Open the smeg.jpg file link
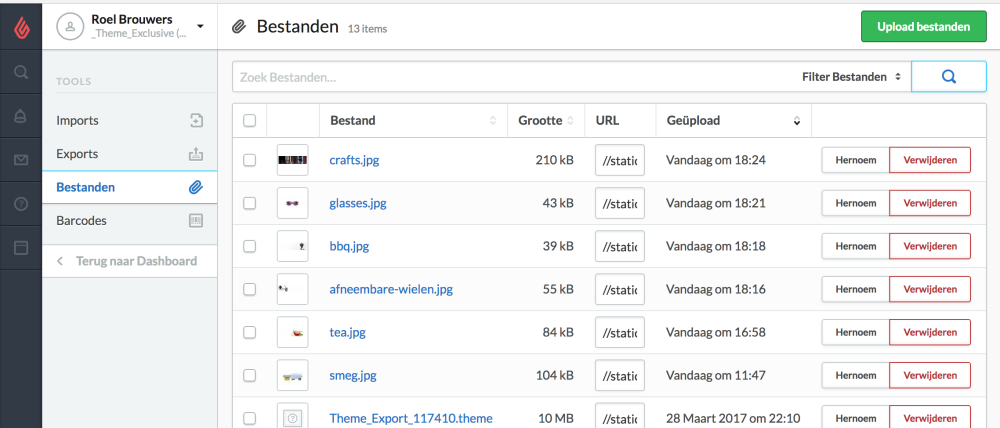This screenshot has width=1000, height=428. tap(353, 376)
